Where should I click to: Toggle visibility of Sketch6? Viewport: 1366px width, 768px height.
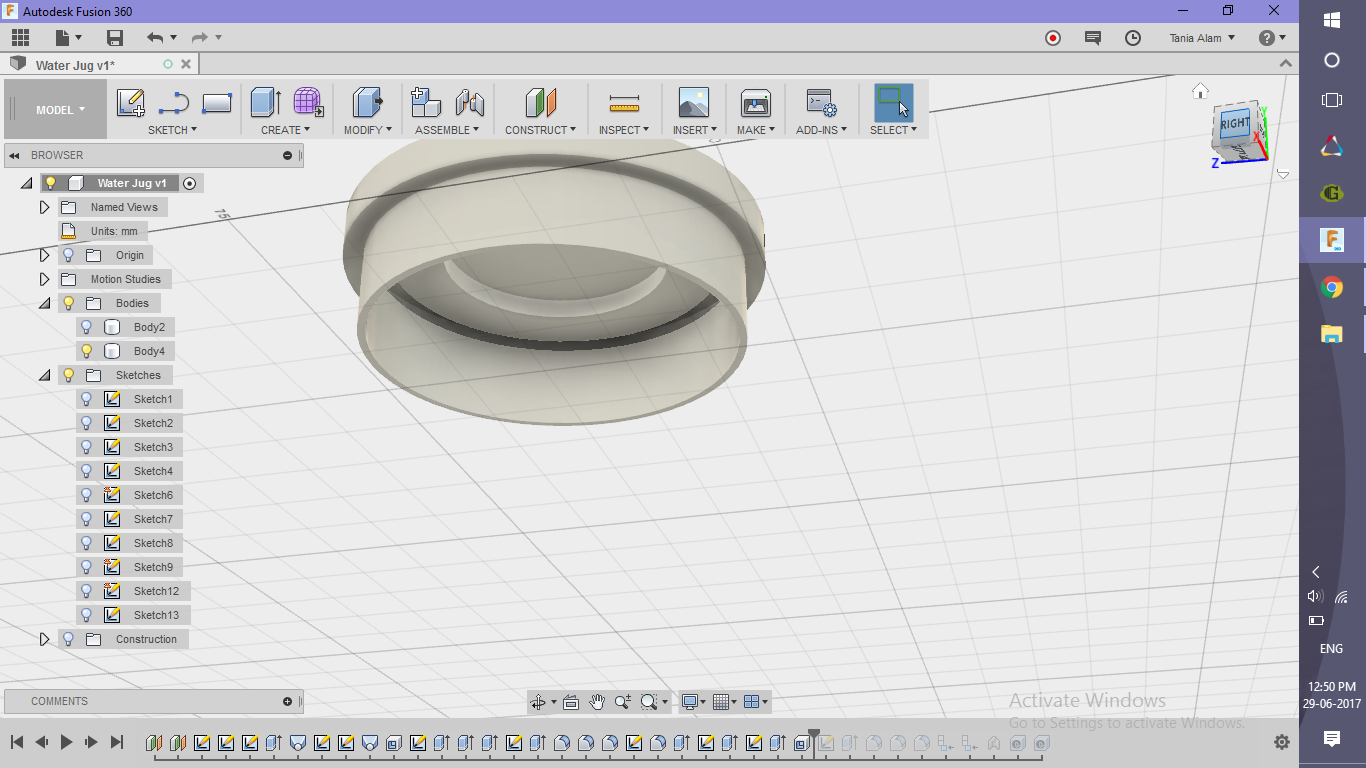coord(87,495)
